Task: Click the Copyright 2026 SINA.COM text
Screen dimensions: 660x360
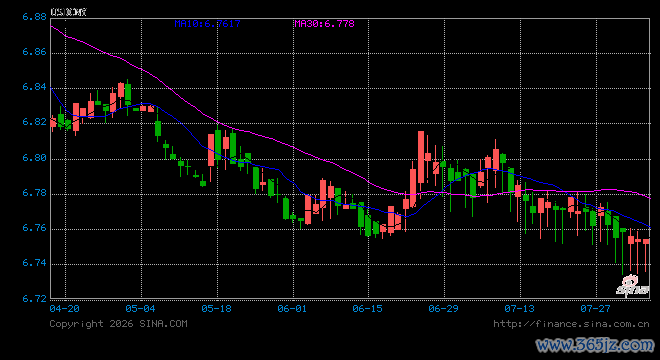Action: coord(118,324)
